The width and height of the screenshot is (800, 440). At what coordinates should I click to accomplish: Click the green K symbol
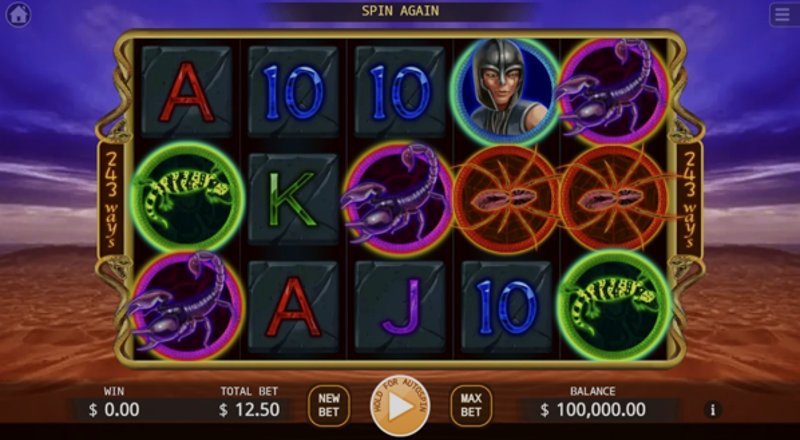click(x=293, y=199)
